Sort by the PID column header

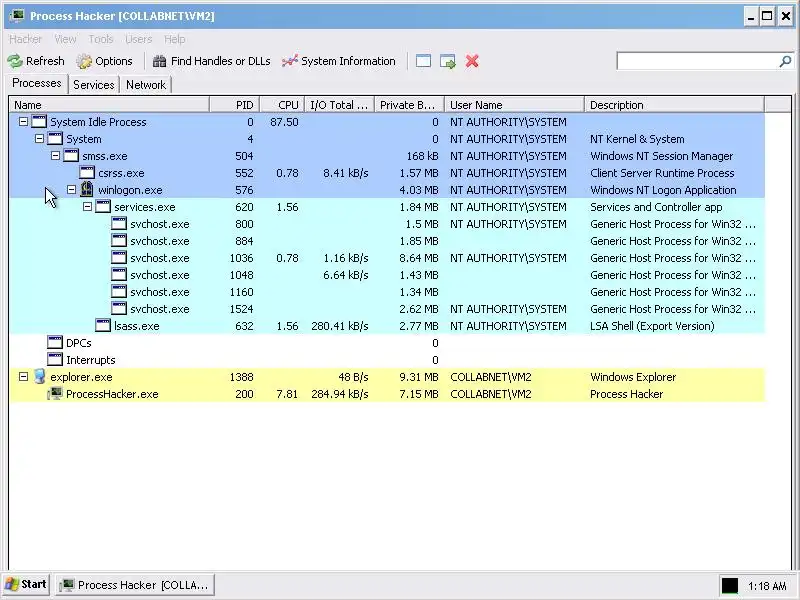point(235,105)
